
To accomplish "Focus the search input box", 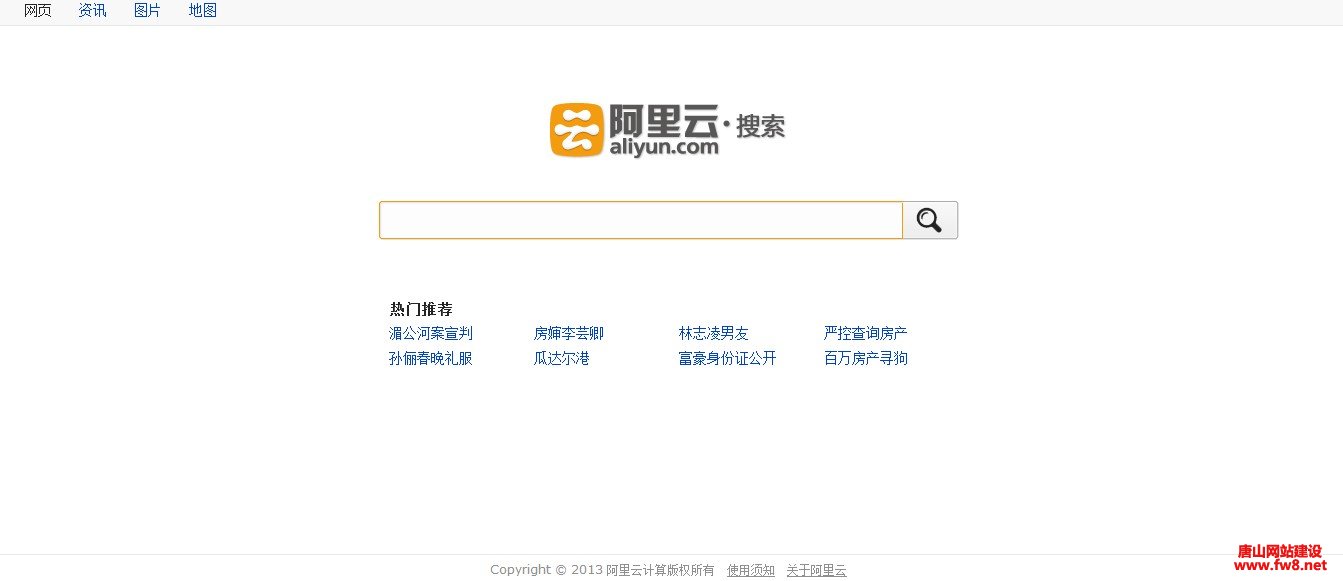I will [x=641, y=220].
